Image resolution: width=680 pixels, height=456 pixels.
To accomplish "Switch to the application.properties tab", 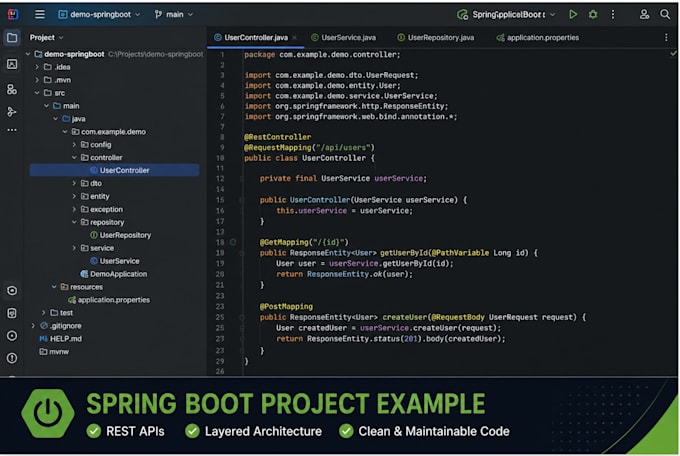I will pos(538,38).
